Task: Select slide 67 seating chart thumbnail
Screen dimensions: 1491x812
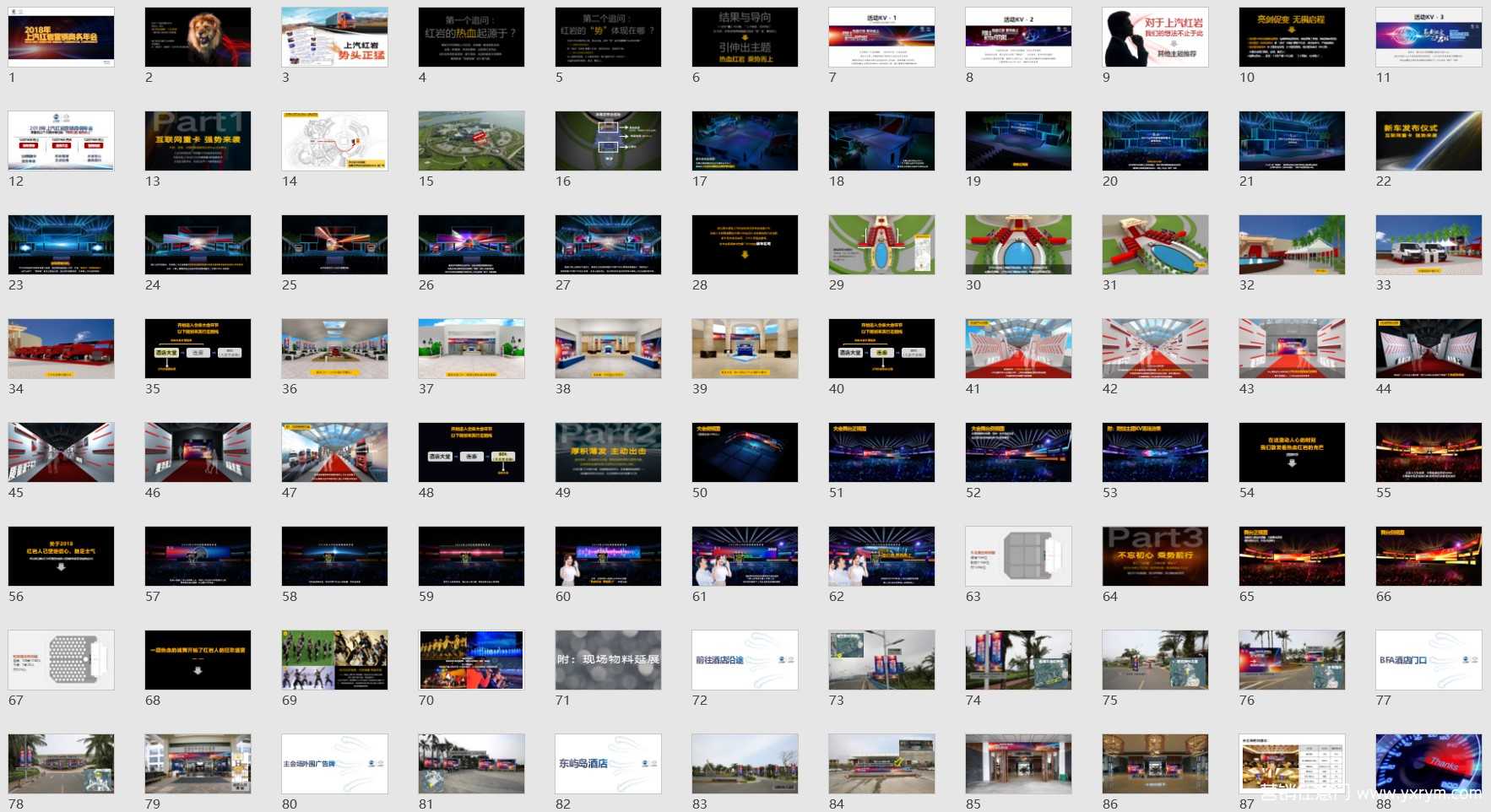Action: [61, 660]
